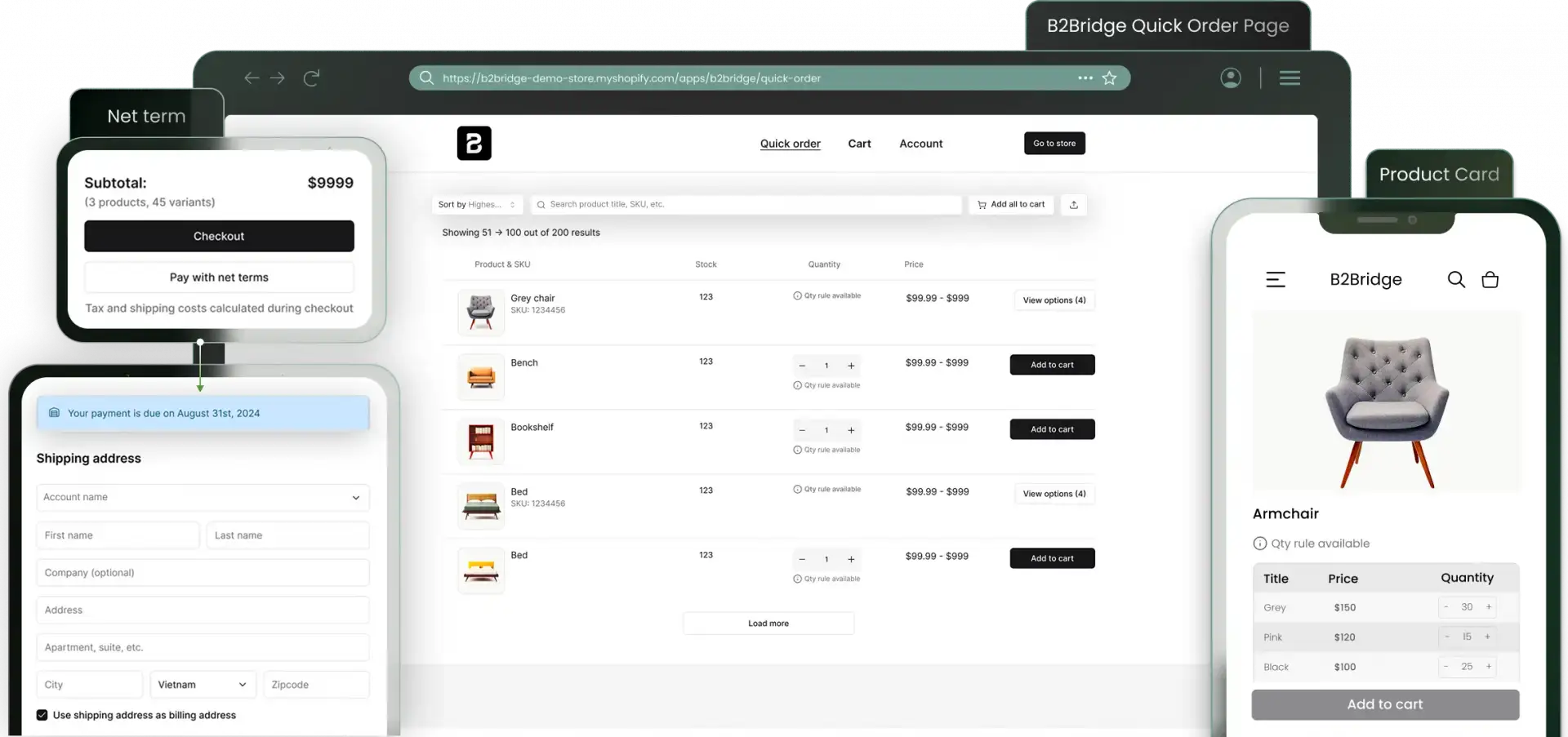Click the B2Bridge logo in the header

click(x=474, y=143)
